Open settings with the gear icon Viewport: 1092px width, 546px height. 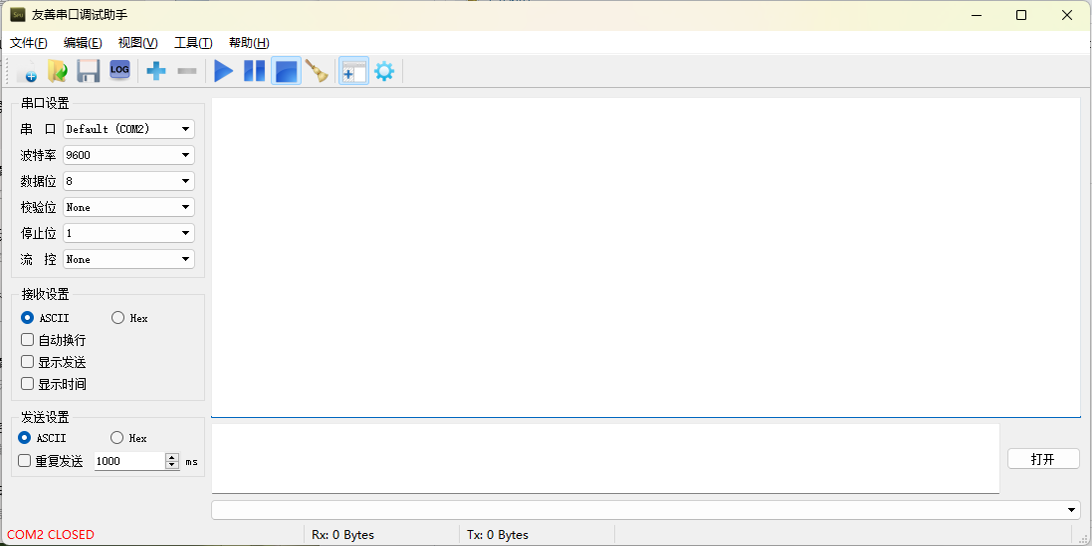(x=384, y=71)
